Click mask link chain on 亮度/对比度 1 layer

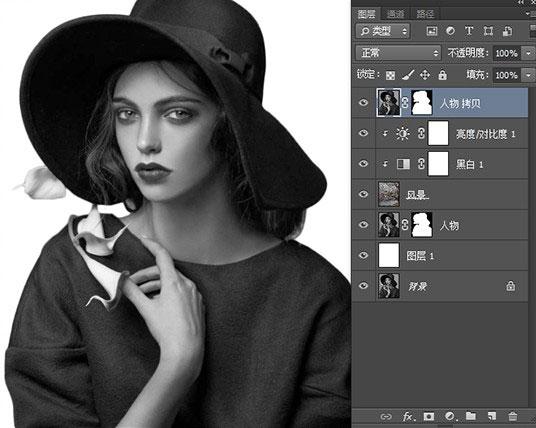click(421, 134)
